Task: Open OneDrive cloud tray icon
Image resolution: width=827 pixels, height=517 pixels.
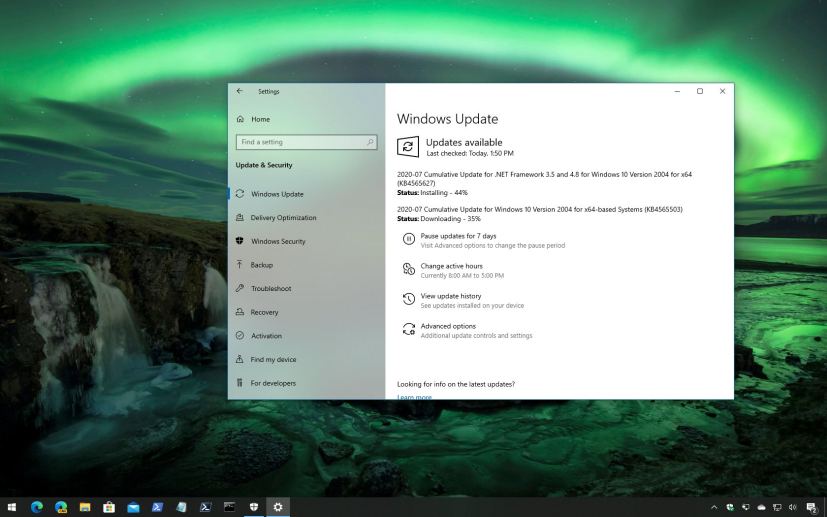Action: [762, 508]
